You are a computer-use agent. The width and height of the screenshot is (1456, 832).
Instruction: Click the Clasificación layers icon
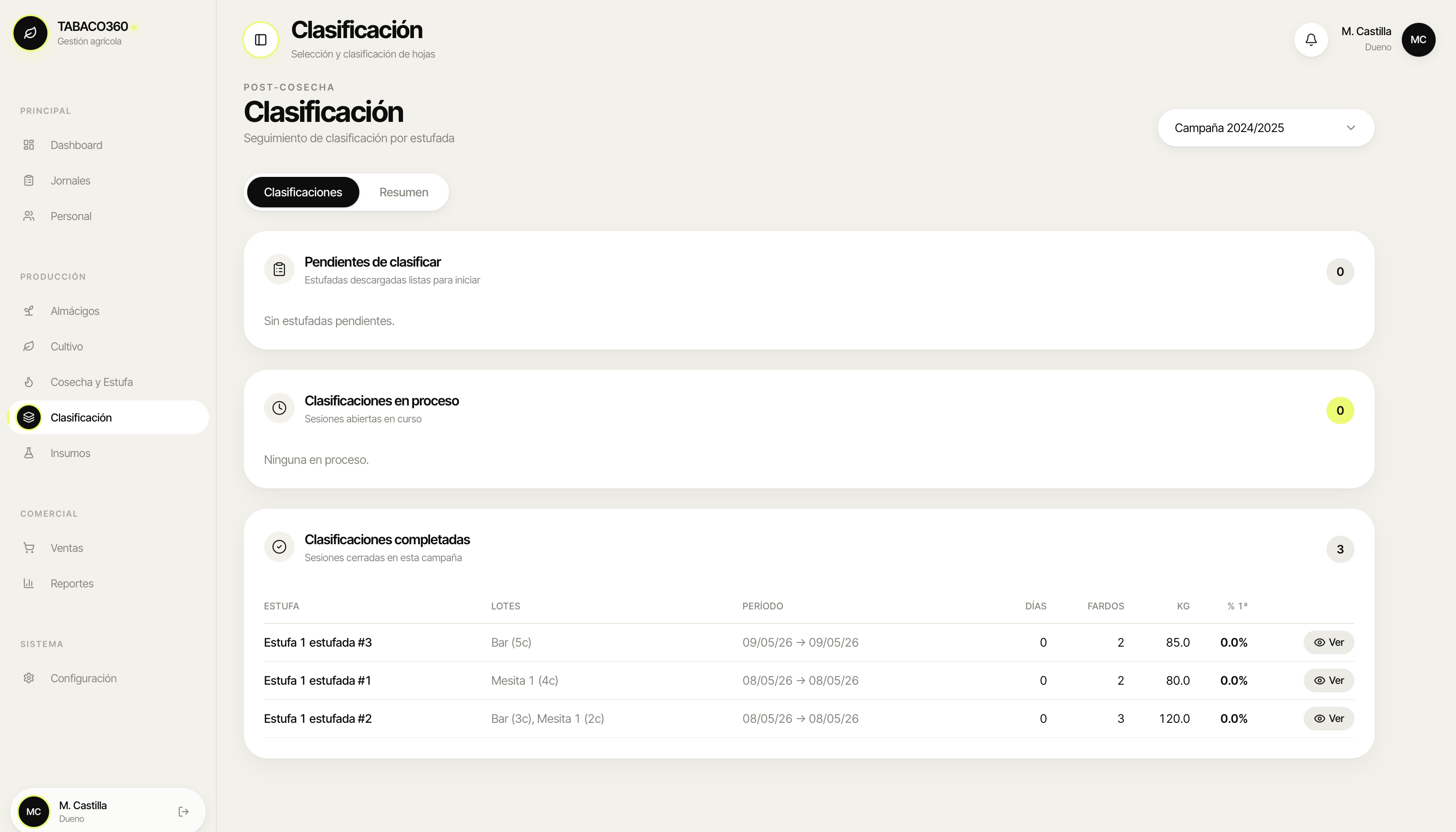tap(29, 417)
